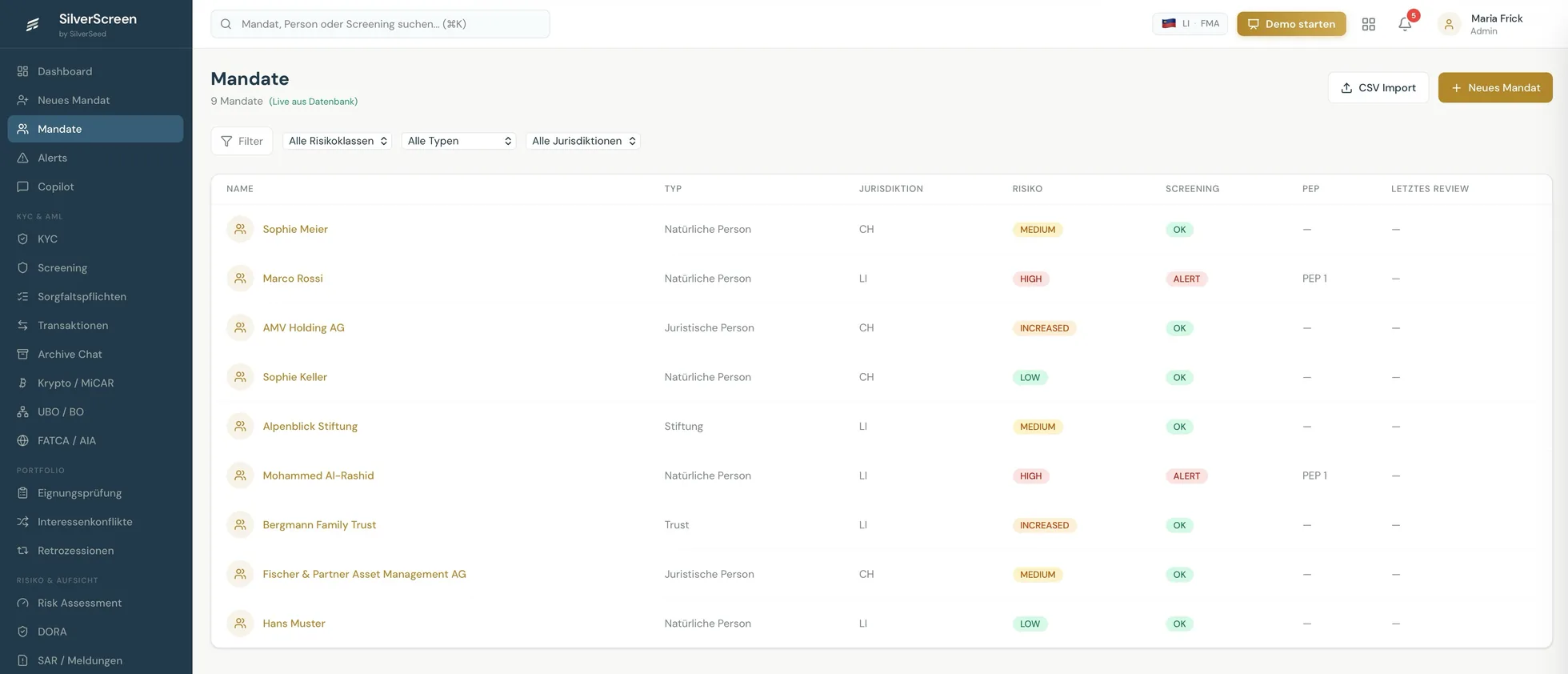Image resolution: width=1568 pixels, height=674 pixels.
Task: Click the LETZTES REVIEW column header
Action: click(x=1430, y=189)
